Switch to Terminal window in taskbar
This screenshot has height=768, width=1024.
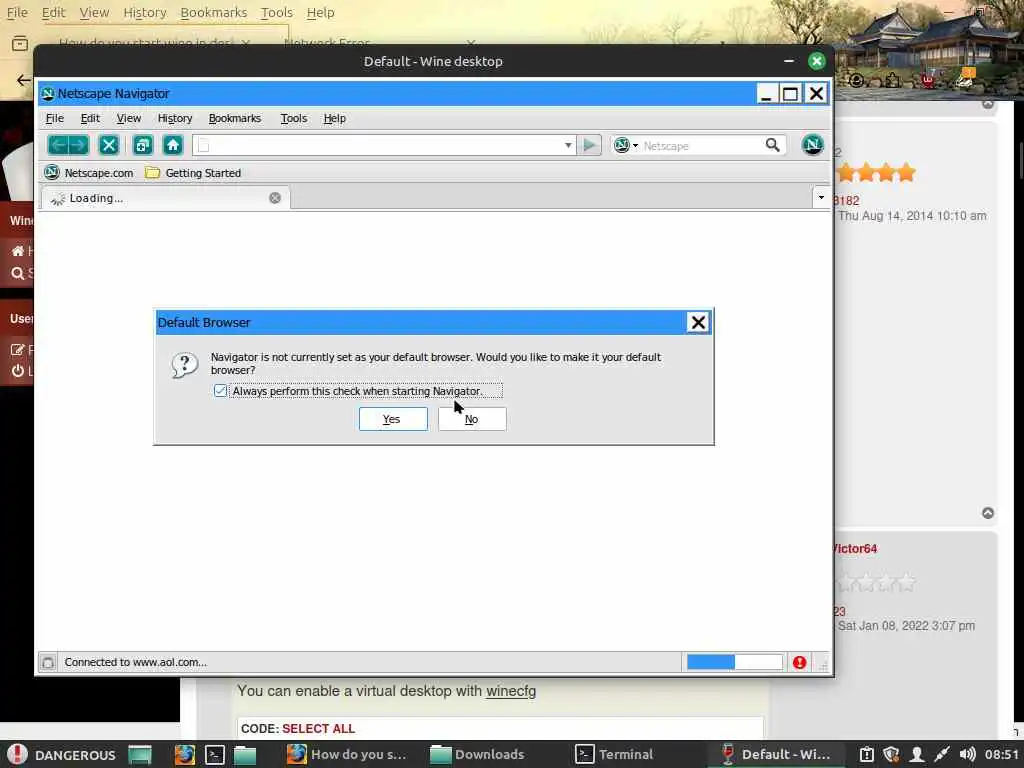[x=614, y=754]
